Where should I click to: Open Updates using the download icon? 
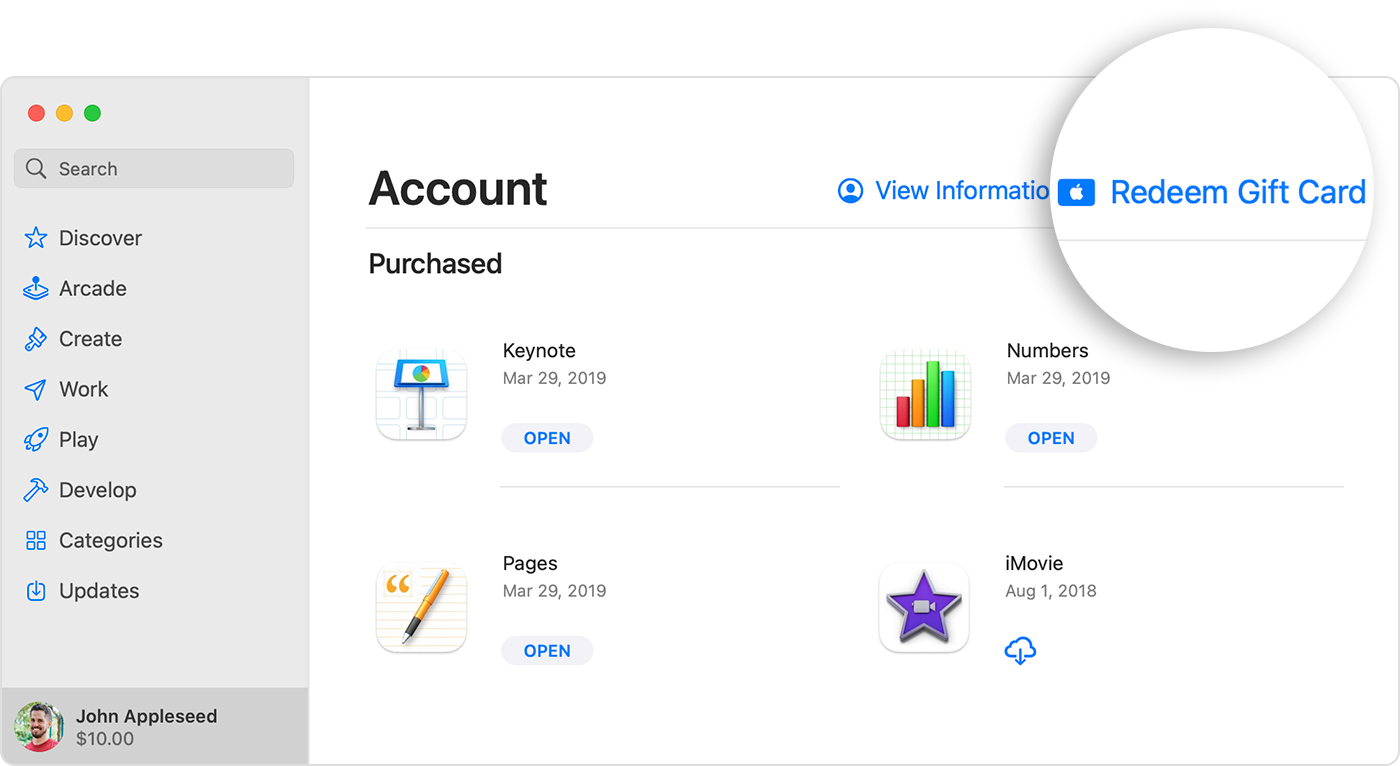pyautogui.click(x=35, y=590)
